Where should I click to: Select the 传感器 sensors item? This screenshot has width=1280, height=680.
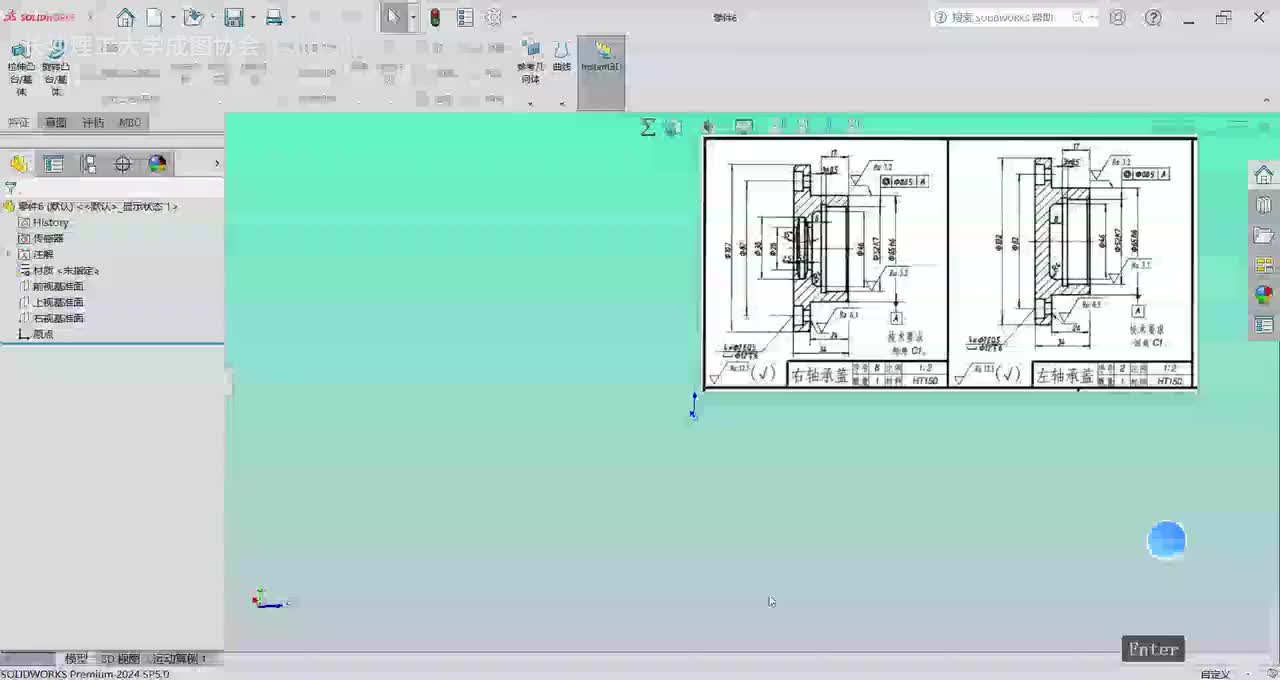click(x=41, y=238)
